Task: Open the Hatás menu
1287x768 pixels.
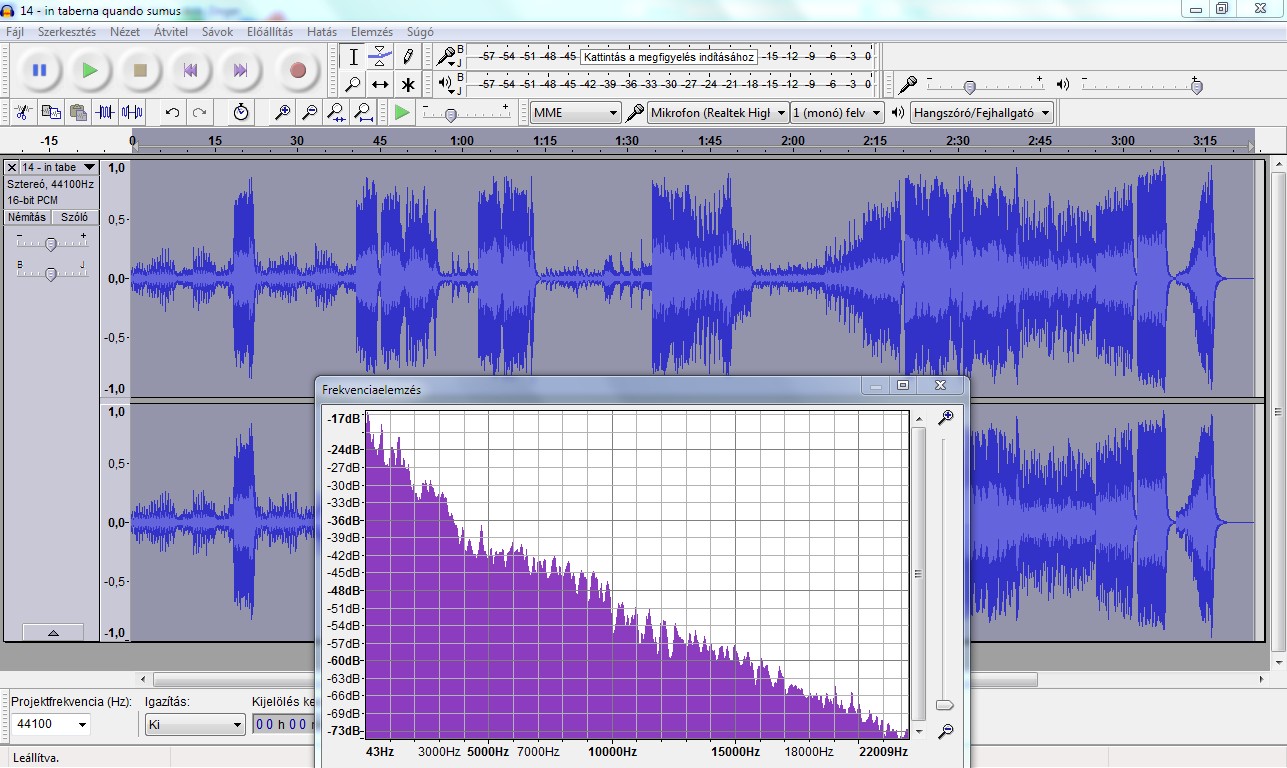Action: coord(322,32)
